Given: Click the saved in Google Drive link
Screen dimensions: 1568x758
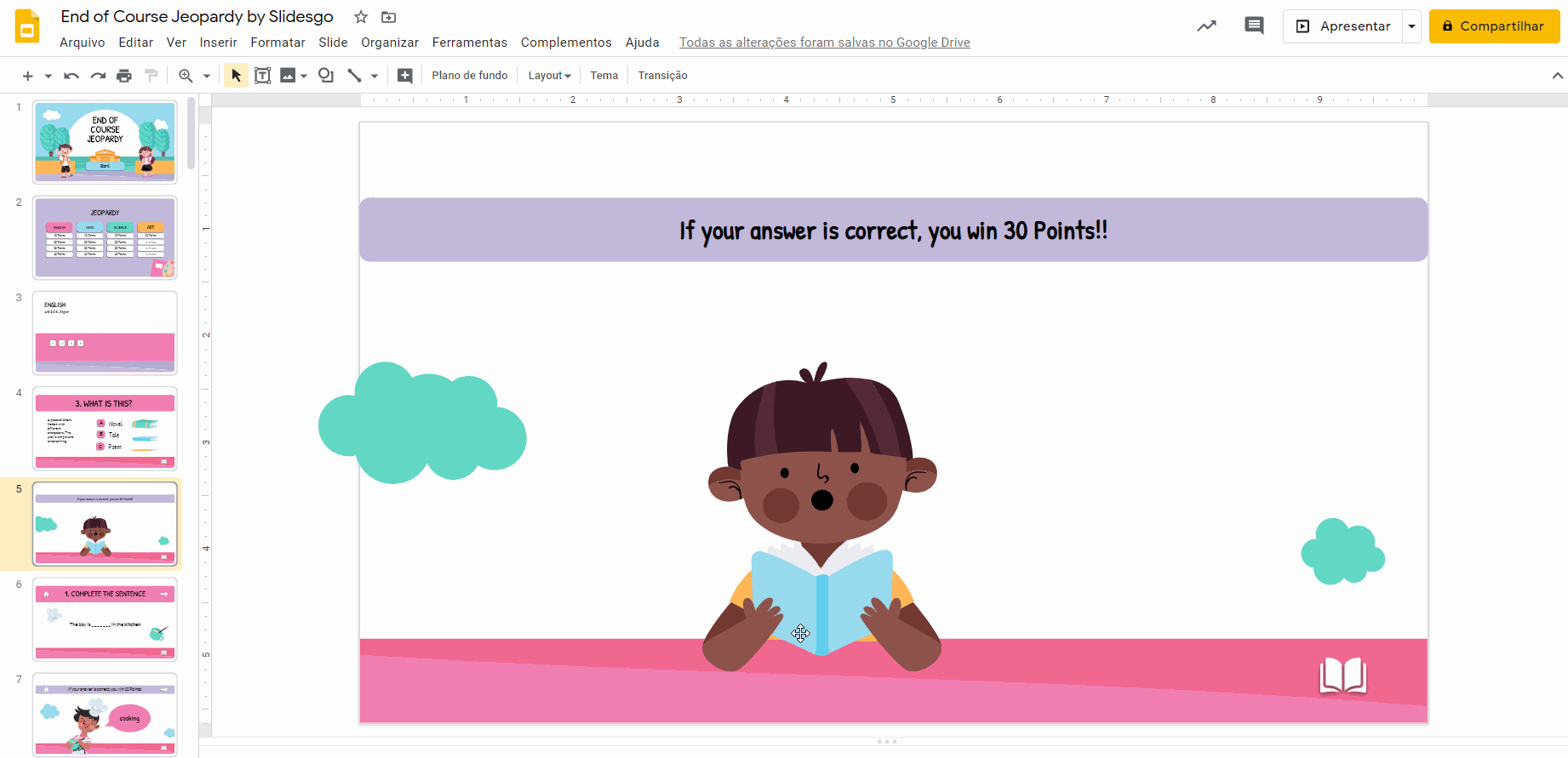Looking at the screenshot, I should 825,43.
